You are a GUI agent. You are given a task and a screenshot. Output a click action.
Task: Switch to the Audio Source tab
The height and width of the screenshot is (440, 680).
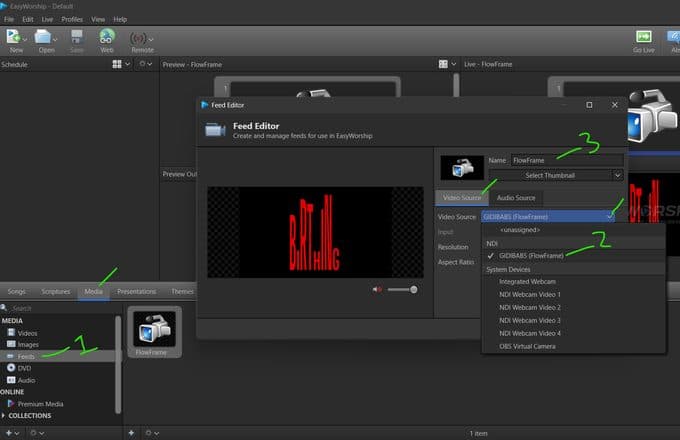tap(516, 198)
